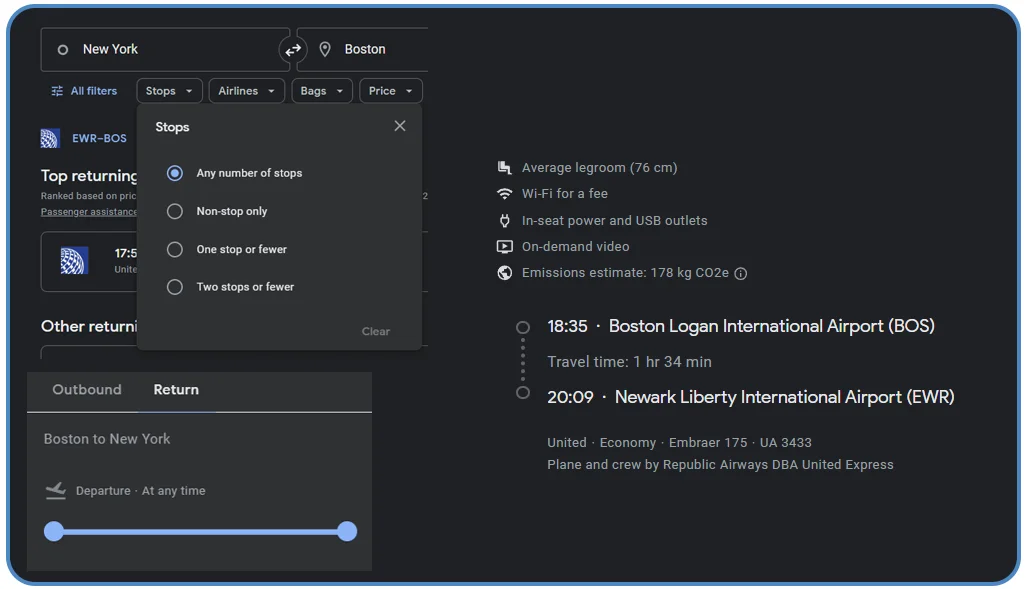Open the Airlines filter dropdown

coord(246,90)
